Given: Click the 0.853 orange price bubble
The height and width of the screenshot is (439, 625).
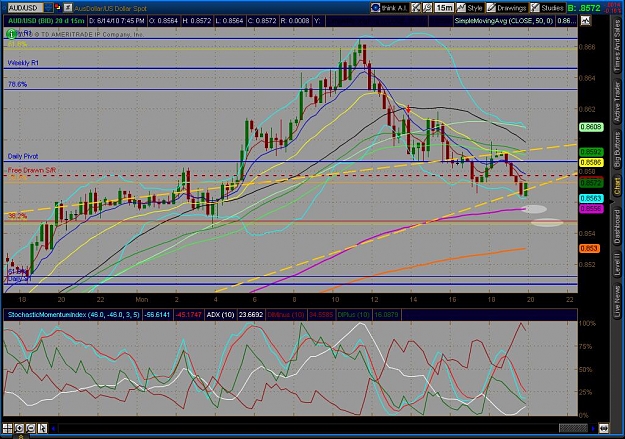Looking at the screenshot, I should click(589, 248).
